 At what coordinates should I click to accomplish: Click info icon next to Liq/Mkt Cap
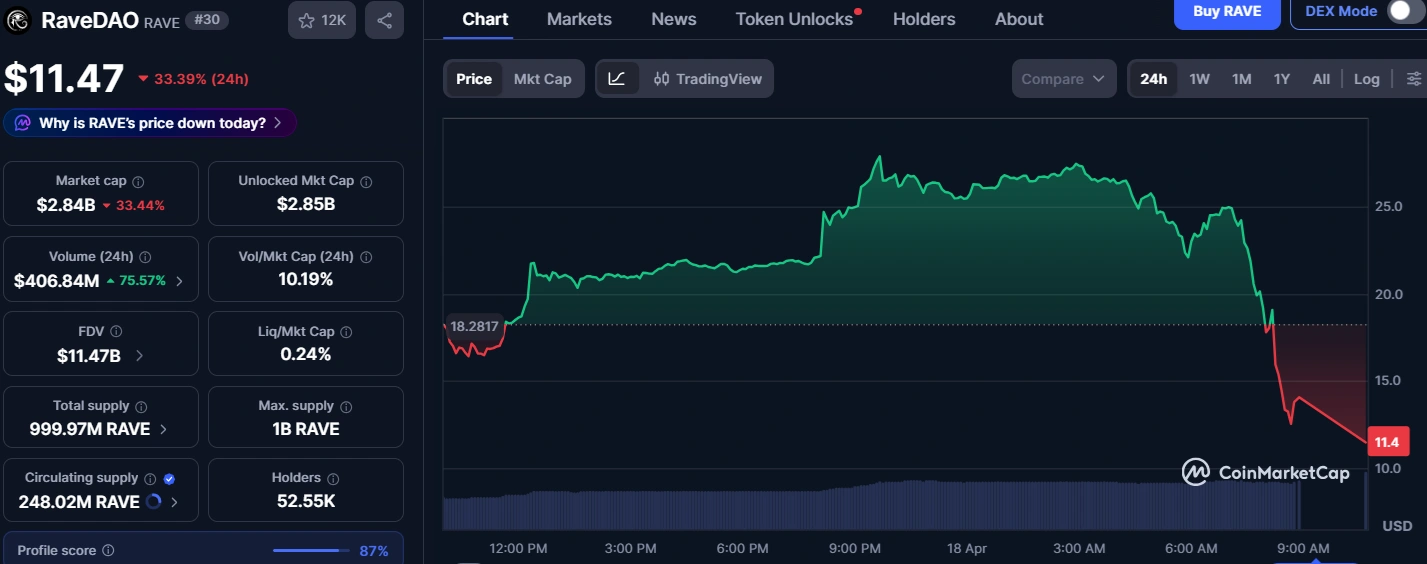pos(346,331)
